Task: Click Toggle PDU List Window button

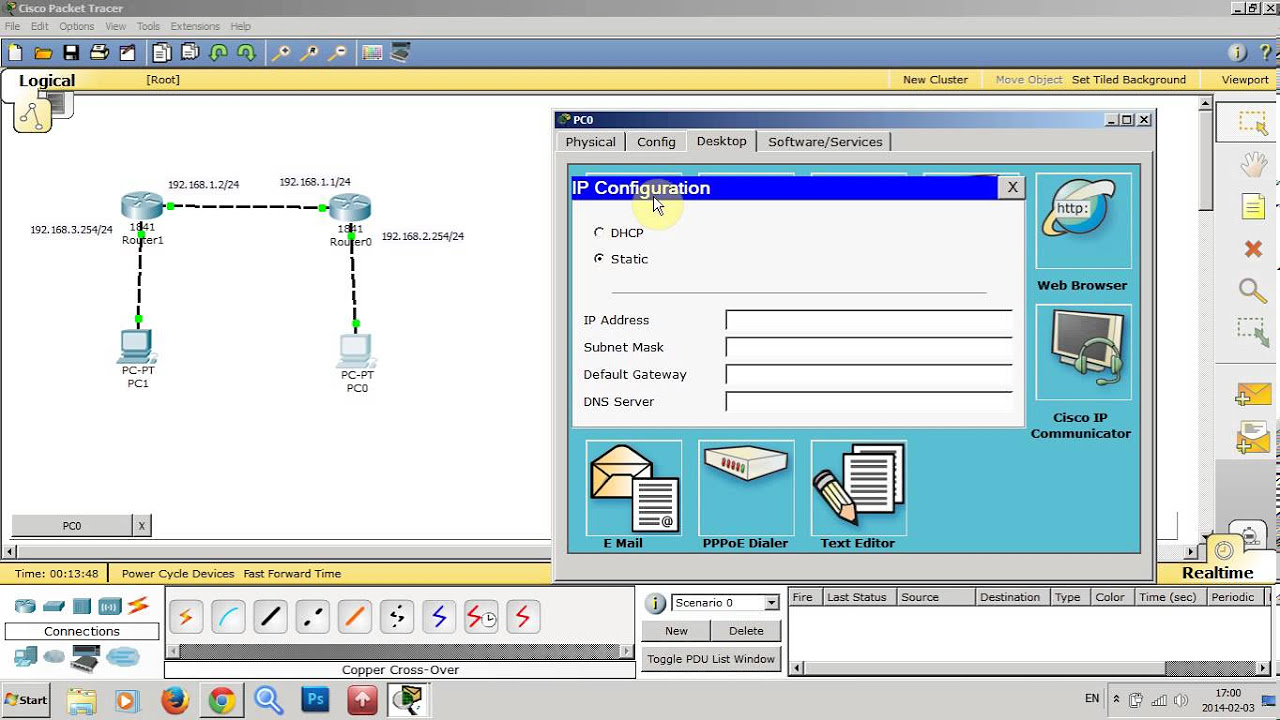Action: coord(711,659)
